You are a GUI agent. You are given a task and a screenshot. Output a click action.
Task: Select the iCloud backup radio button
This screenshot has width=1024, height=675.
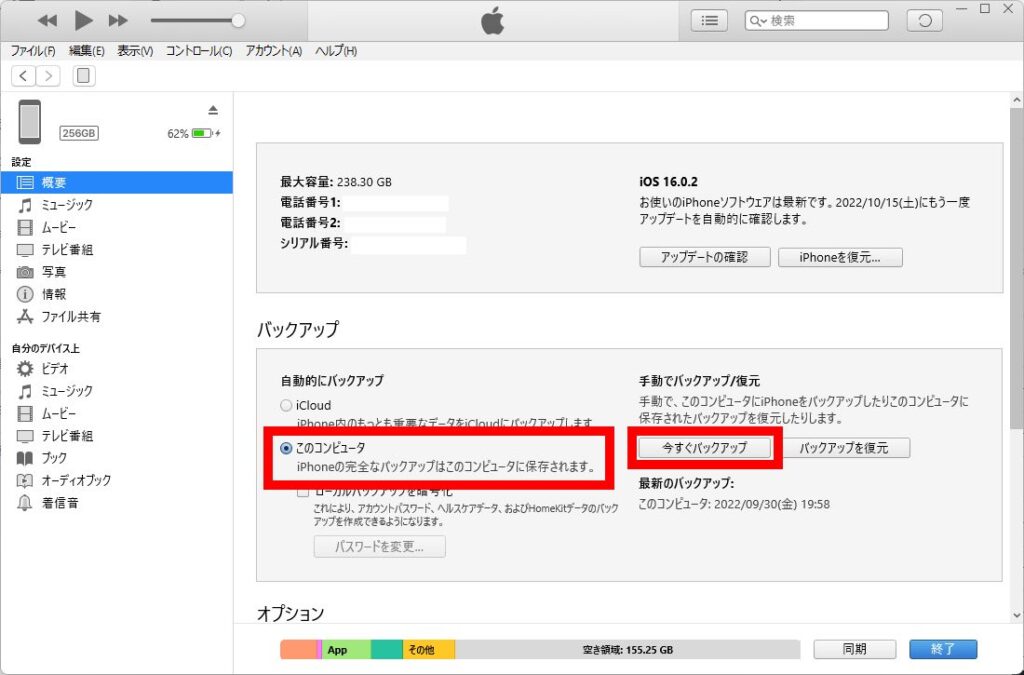click(287, 406)
